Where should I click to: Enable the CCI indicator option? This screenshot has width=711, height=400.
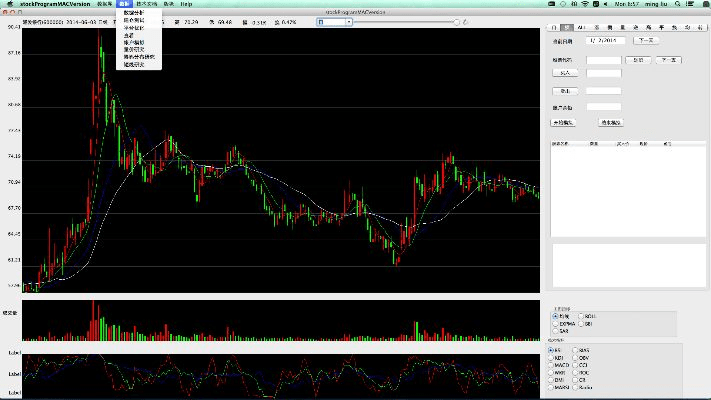(574, 366)
